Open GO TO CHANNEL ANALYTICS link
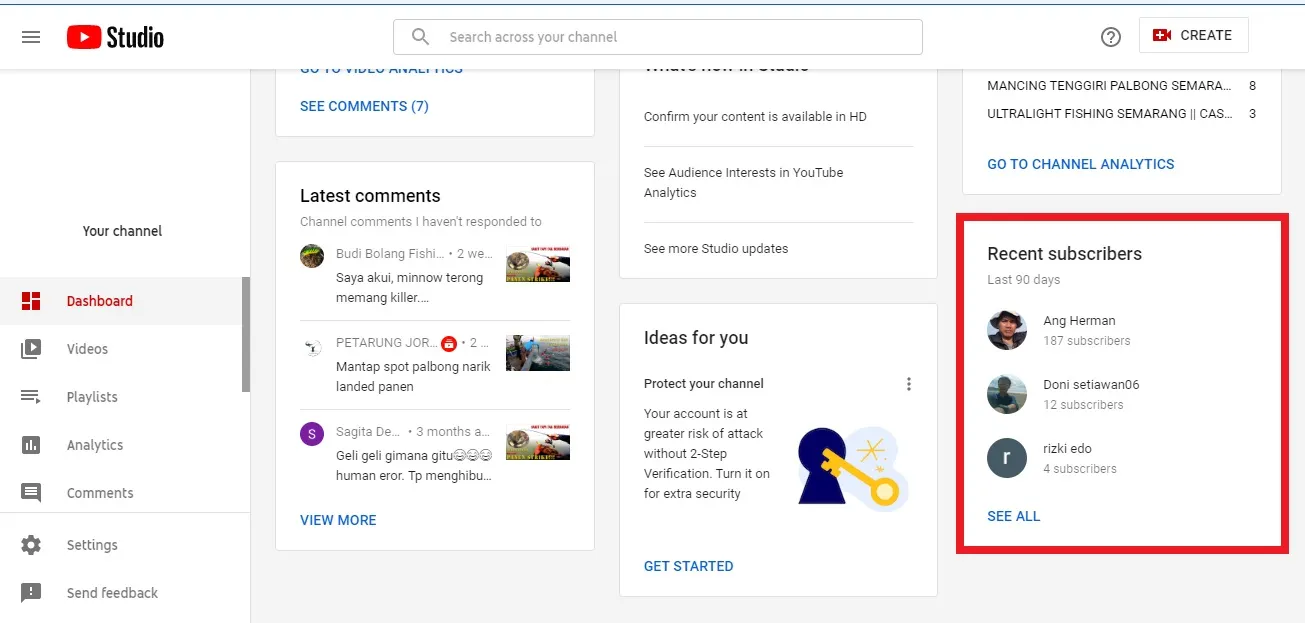The width and height of the screenshot is (1305, 623). point(1080,164)
